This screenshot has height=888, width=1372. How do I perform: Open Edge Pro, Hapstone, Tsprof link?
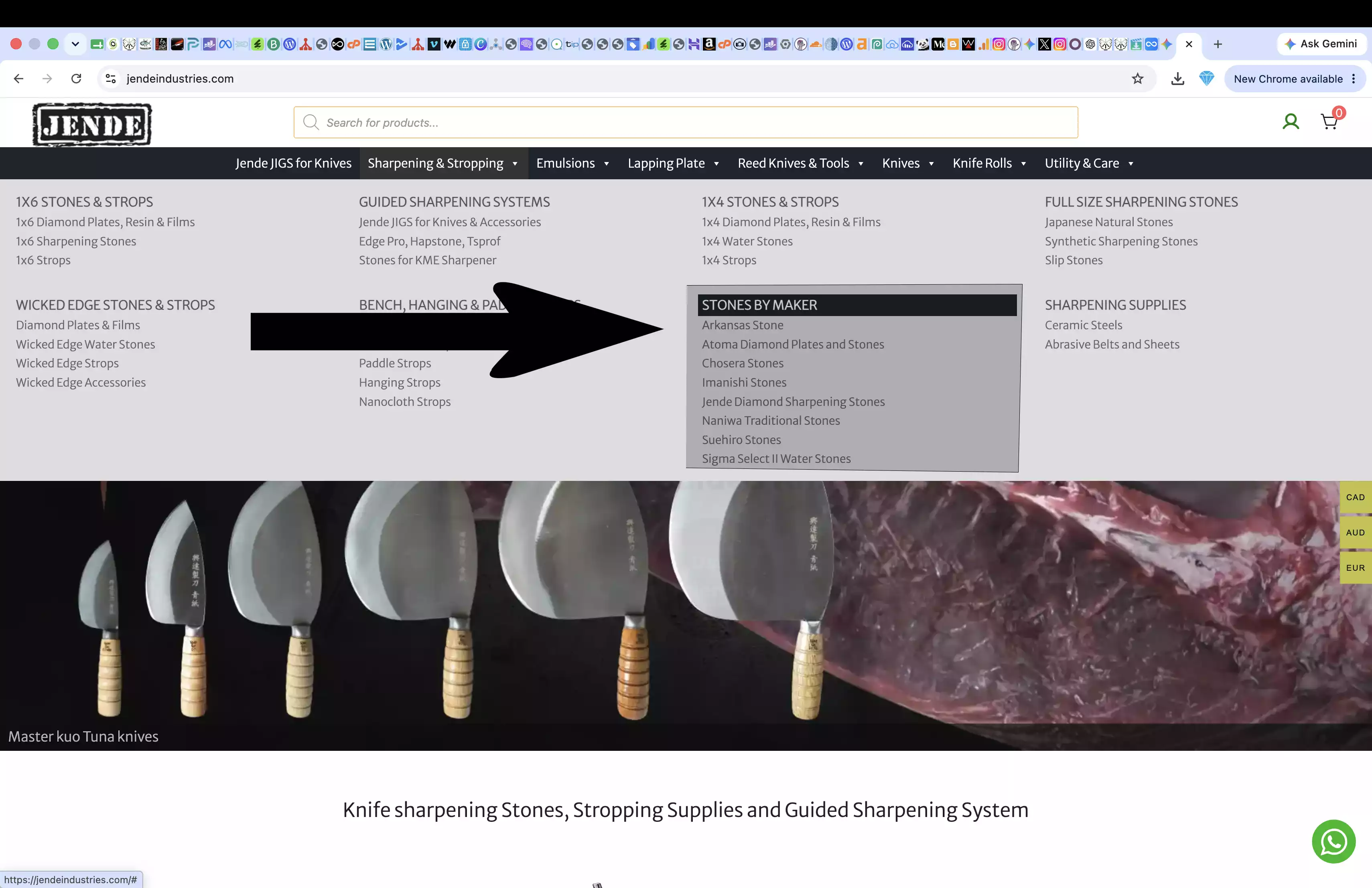pos(430,241)
